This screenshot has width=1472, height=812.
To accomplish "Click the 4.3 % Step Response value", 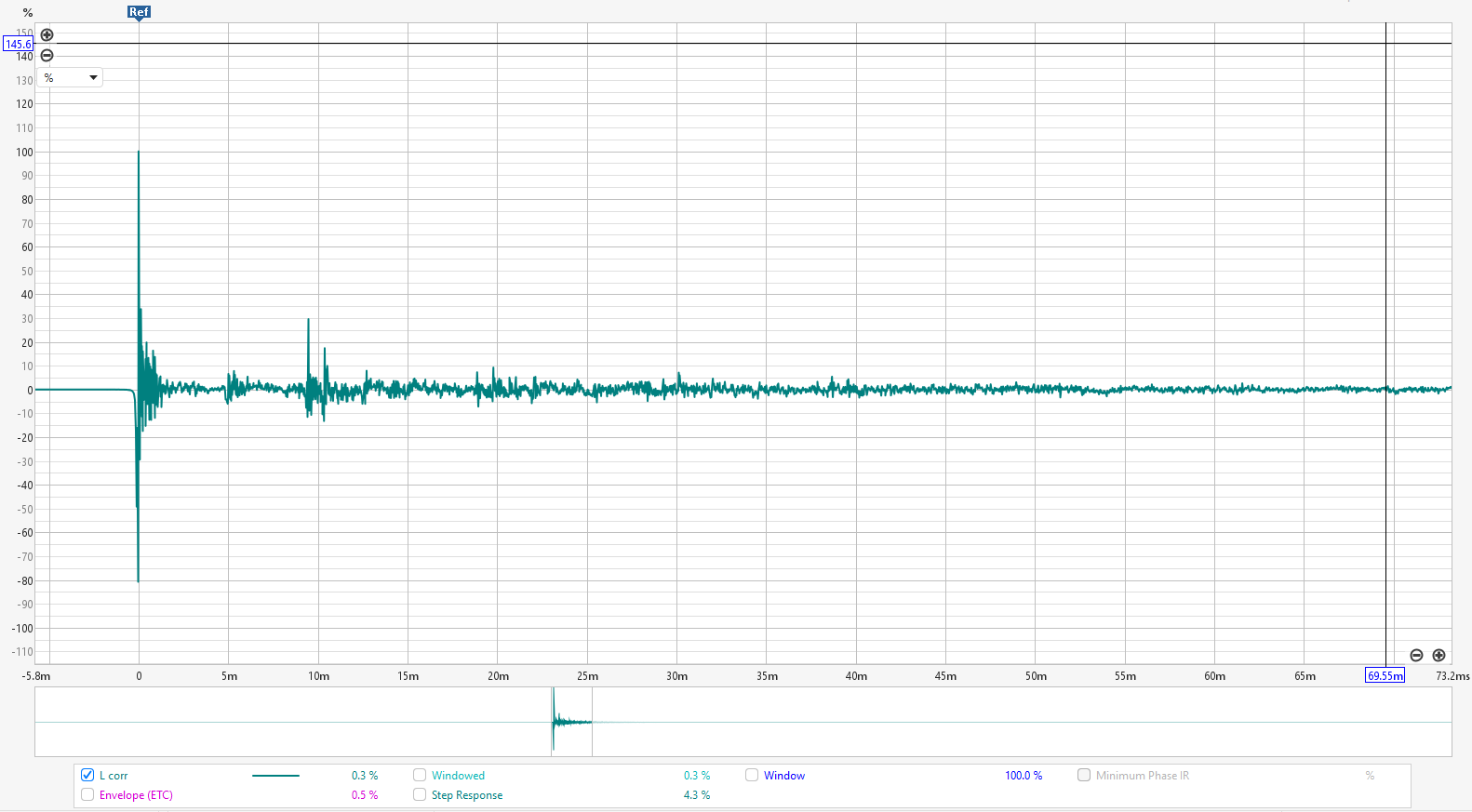I will click(697, 795).
